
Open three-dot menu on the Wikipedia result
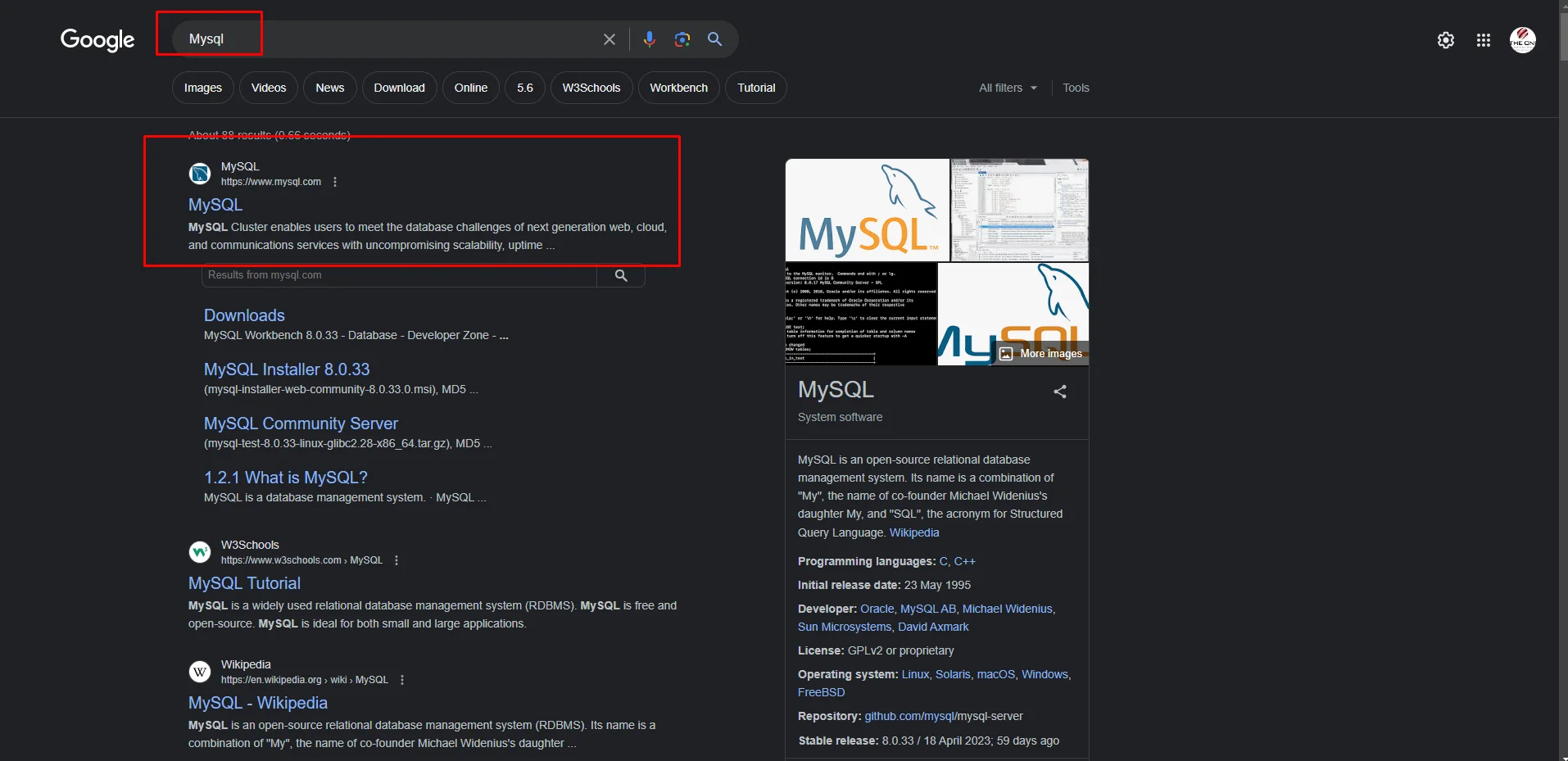coord(401,680)
